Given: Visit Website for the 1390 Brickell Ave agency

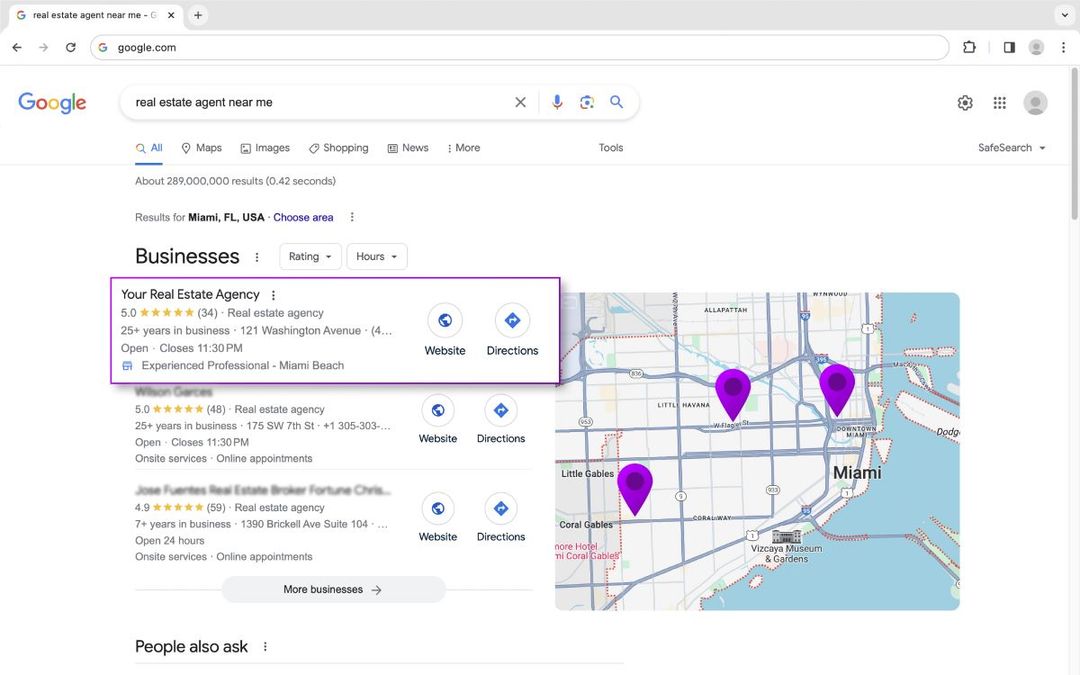Looking at the screenshot, I should pos(438,518).
